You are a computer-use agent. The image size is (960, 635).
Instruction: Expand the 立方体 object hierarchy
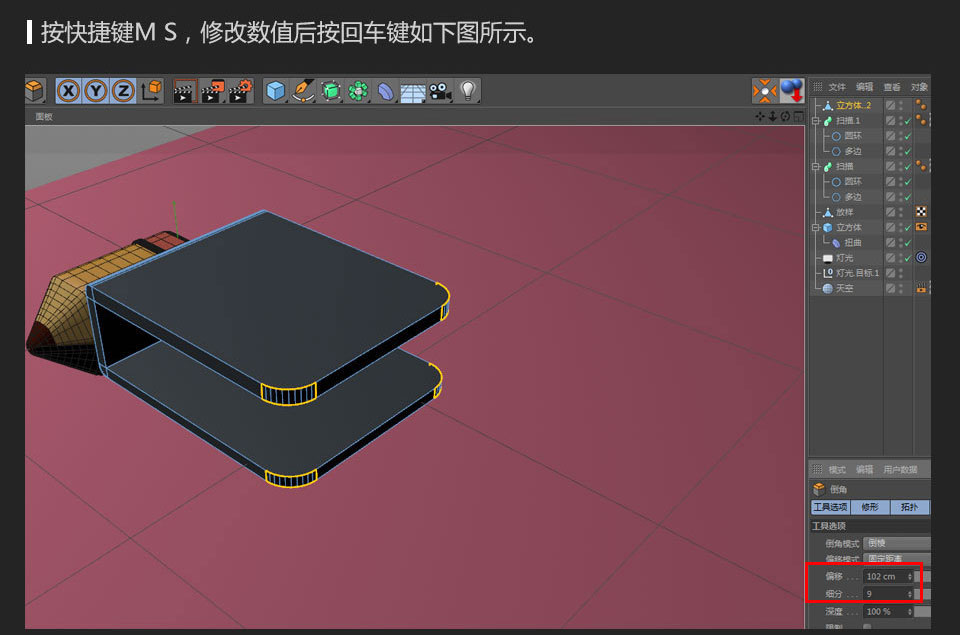815,227
